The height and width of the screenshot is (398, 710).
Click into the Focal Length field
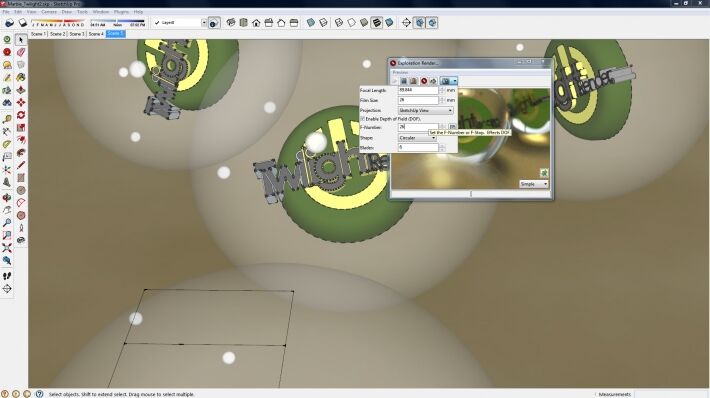click(418, 90)
